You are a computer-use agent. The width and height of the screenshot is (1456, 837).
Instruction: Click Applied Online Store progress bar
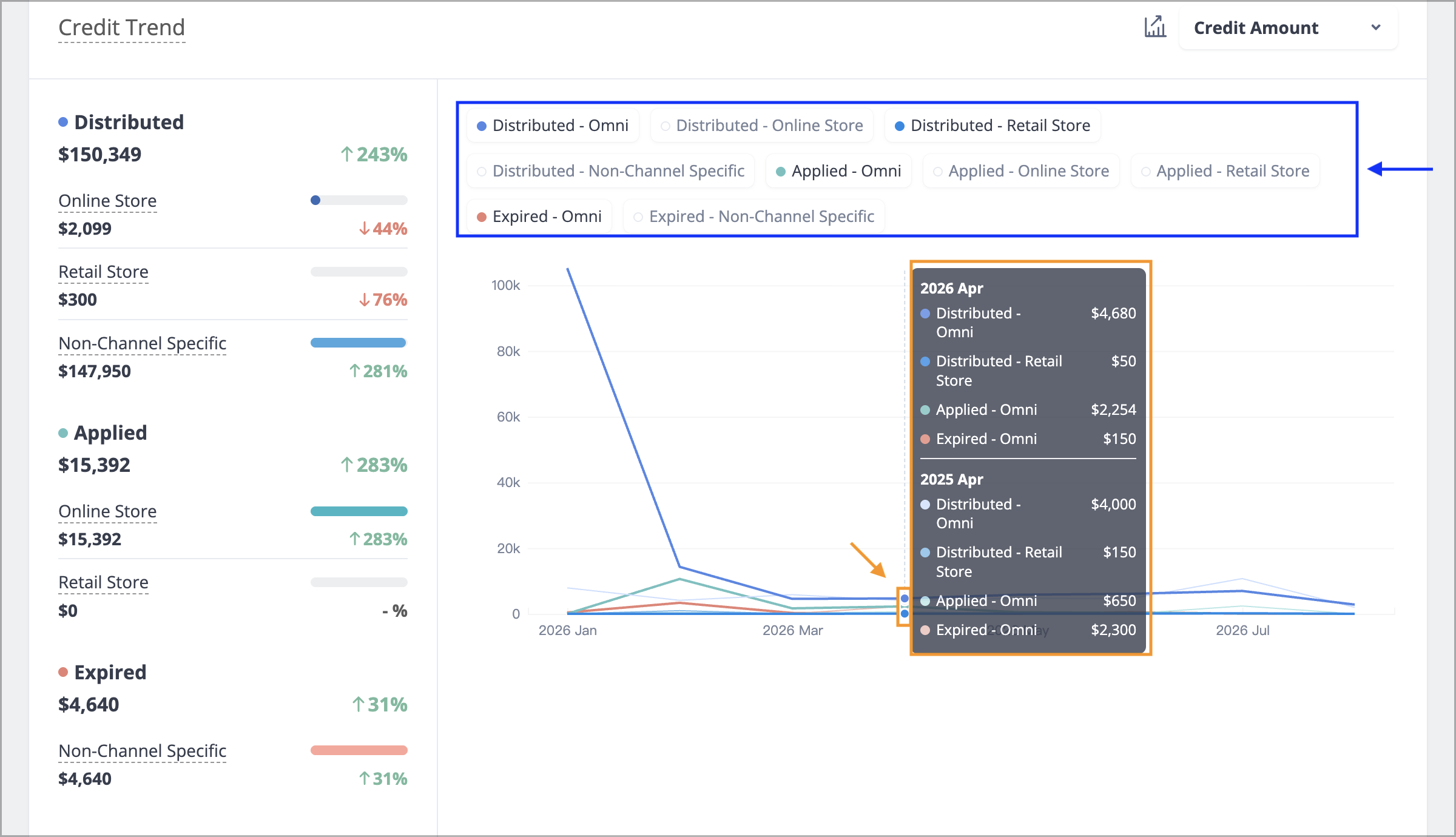359,511
